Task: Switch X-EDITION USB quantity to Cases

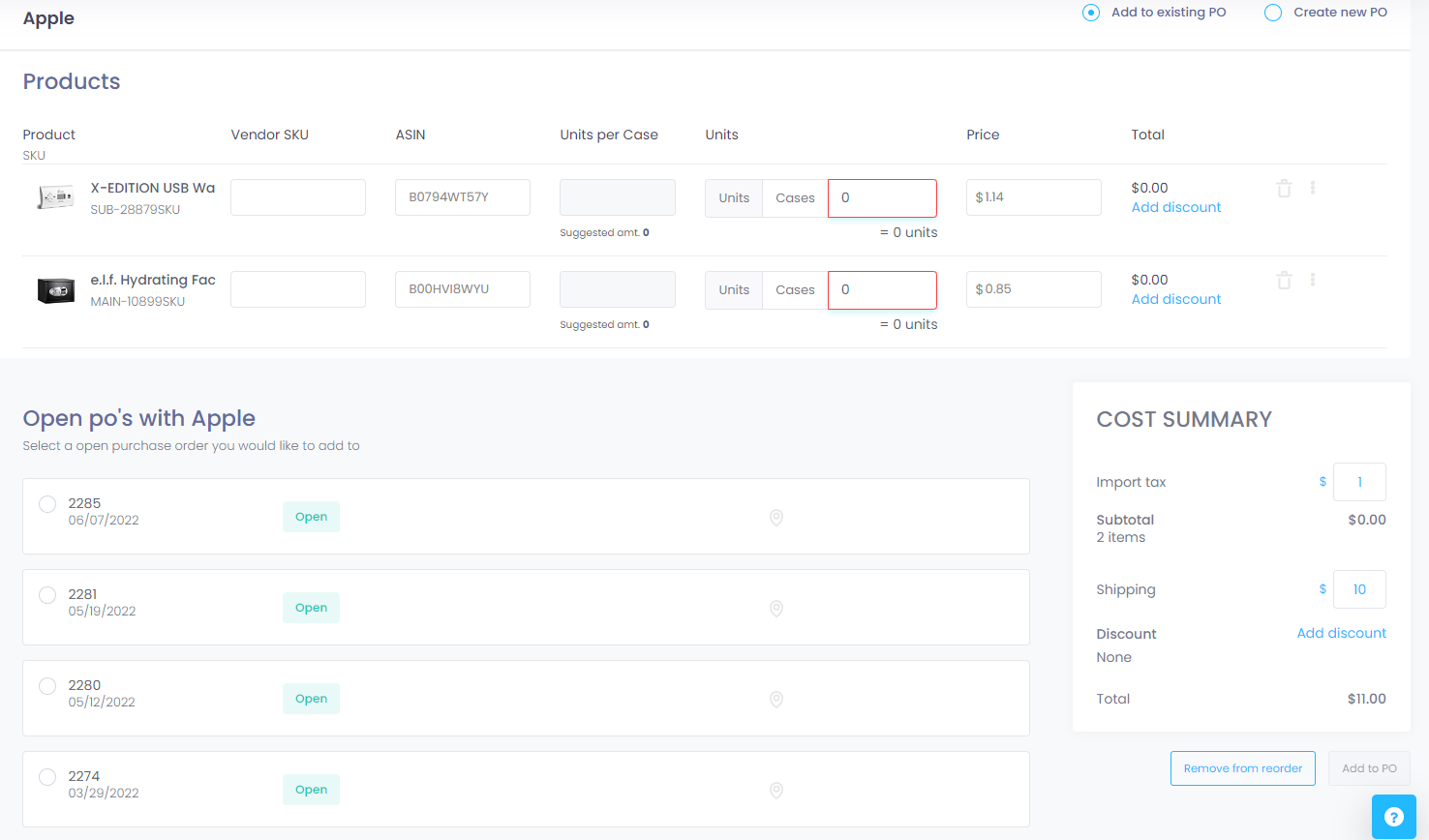Action: coord(795,198)
